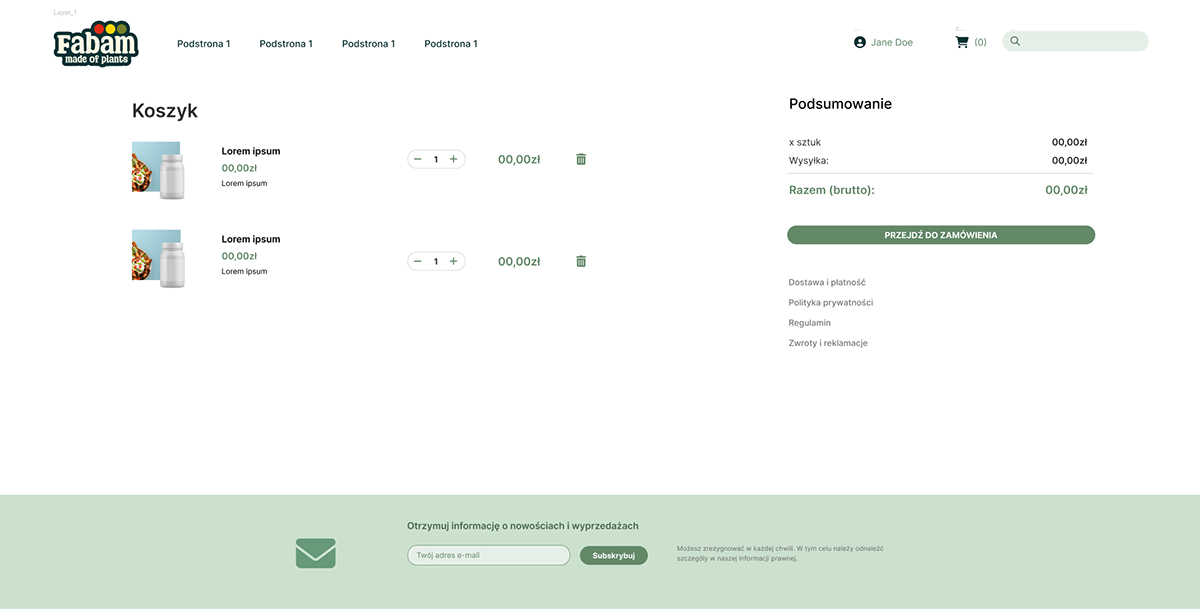Click the Twój adres e-mail input field

[x=488, y=554]
